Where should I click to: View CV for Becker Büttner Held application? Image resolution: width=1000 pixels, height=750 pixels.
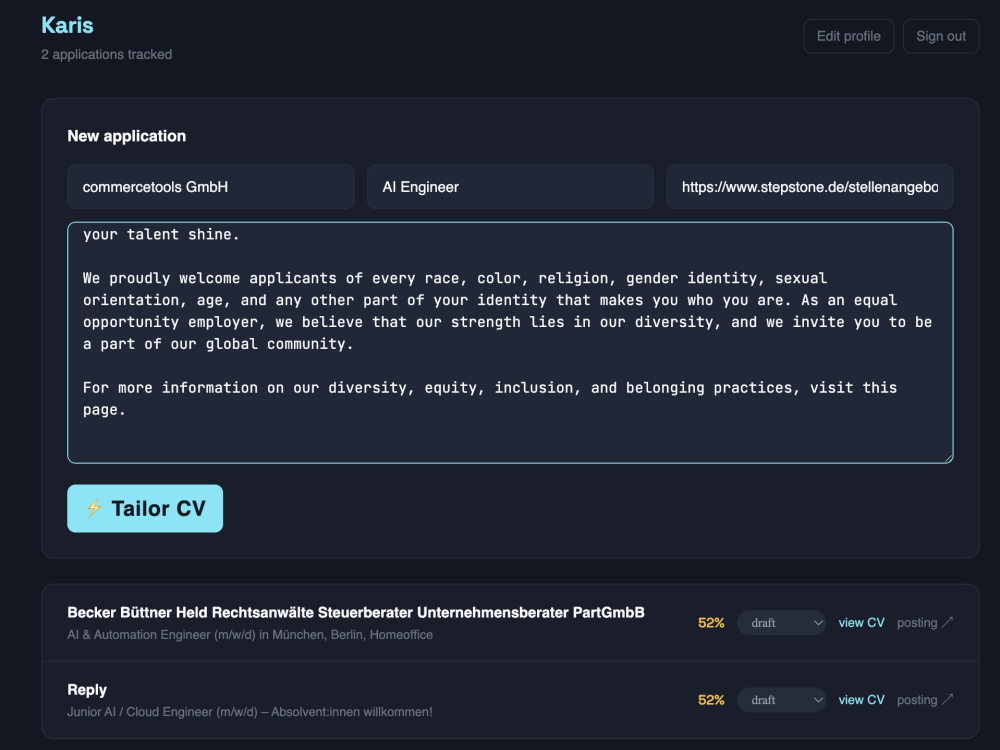click(861, 623)
